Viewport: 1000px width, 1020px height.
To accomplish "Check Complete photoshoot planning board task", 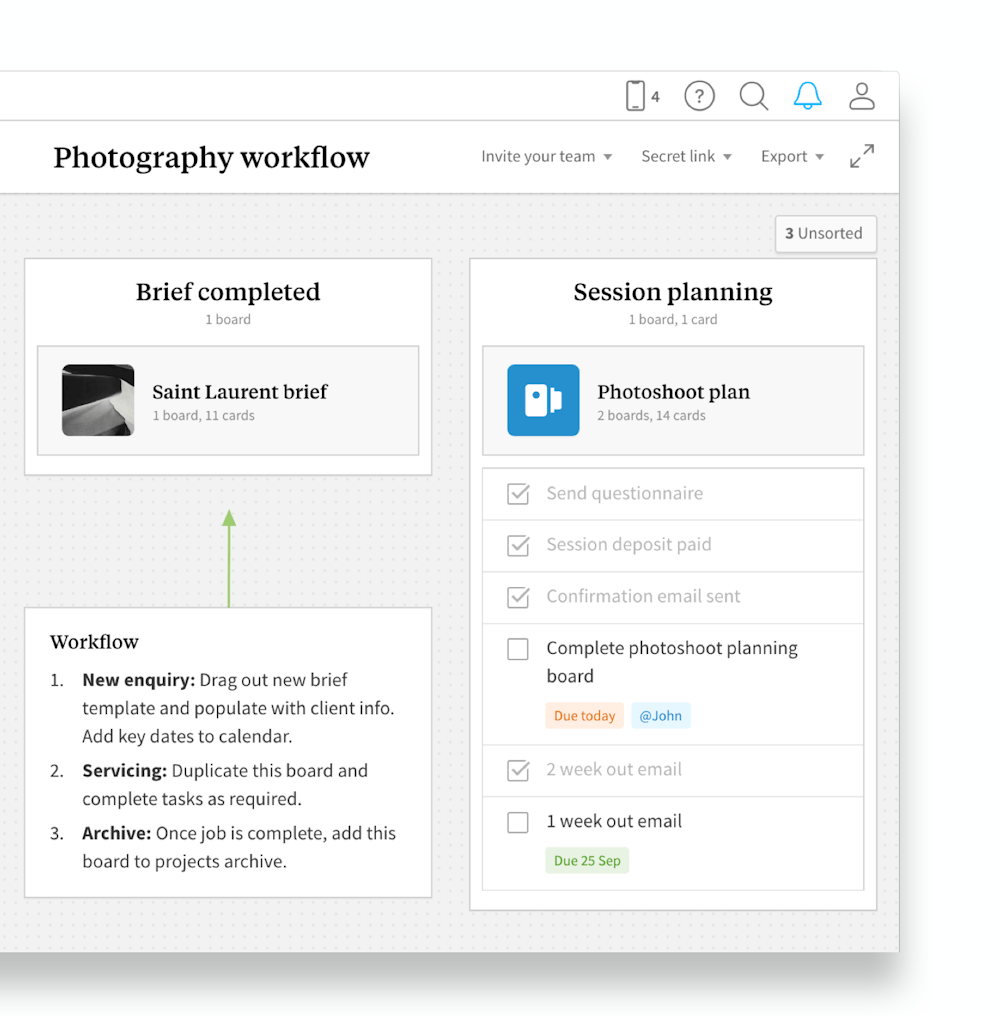I will [518, 649].
